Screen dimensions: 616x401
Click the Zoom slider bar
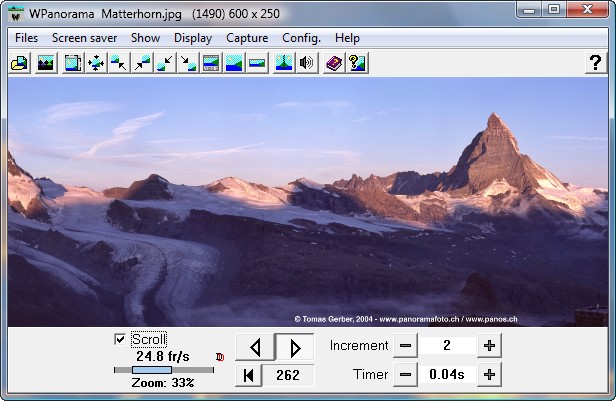click(164, 370)
